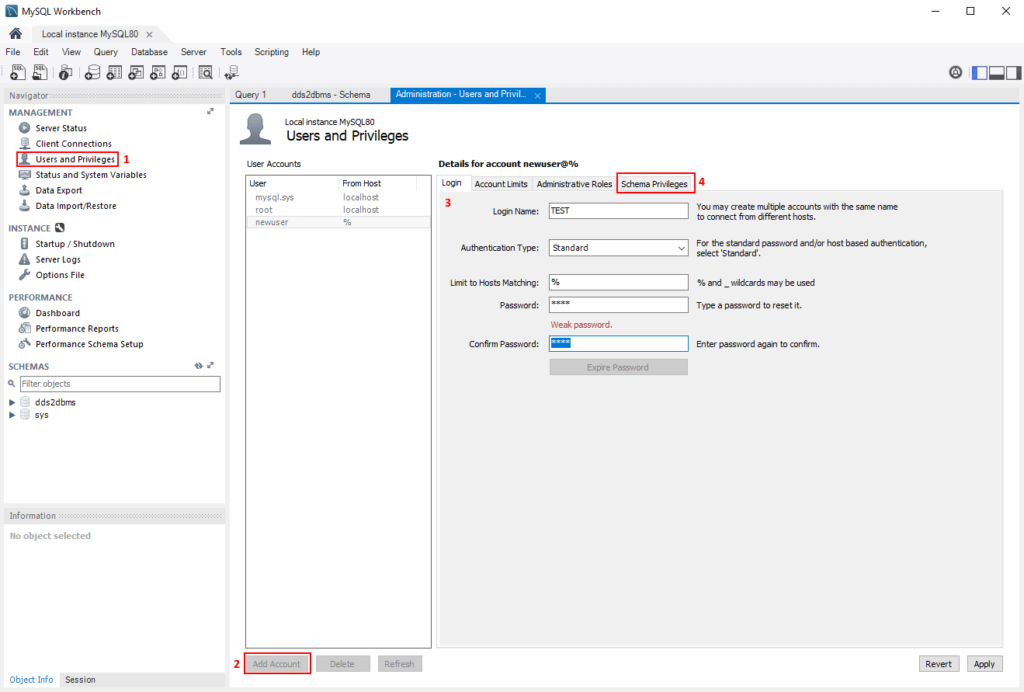Click the Expire Password button
The image size is (1024, 692).
pos(618,367)
